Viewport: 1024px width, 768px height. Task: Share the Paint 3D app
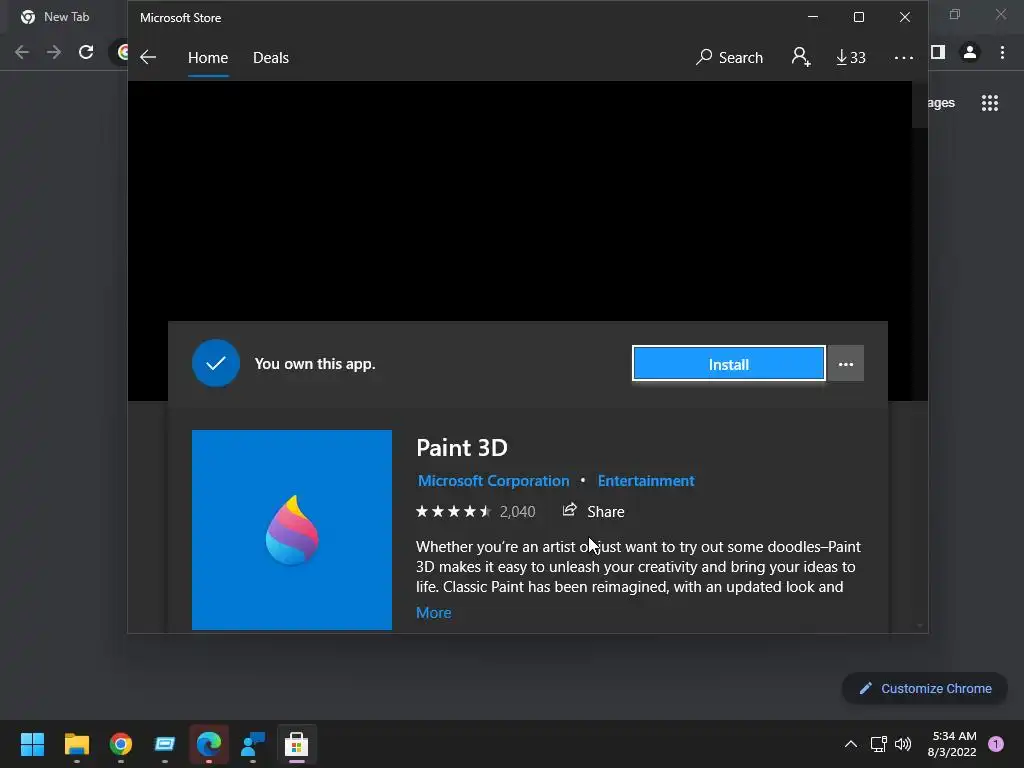[593, 511]
